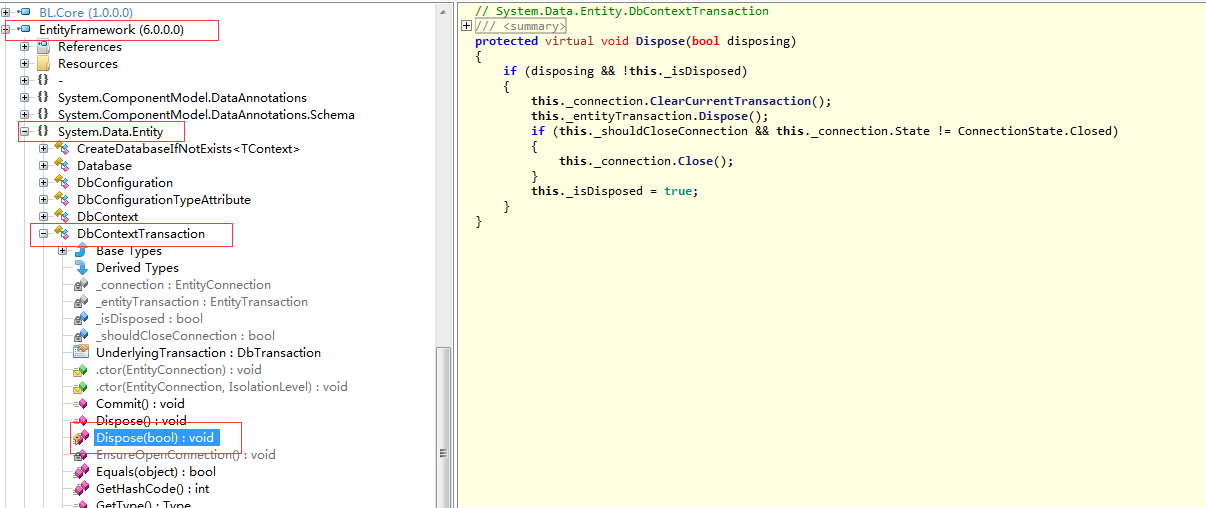
Task: Click the UnderlyingTransaction property icon
Action: pos(81,353)
